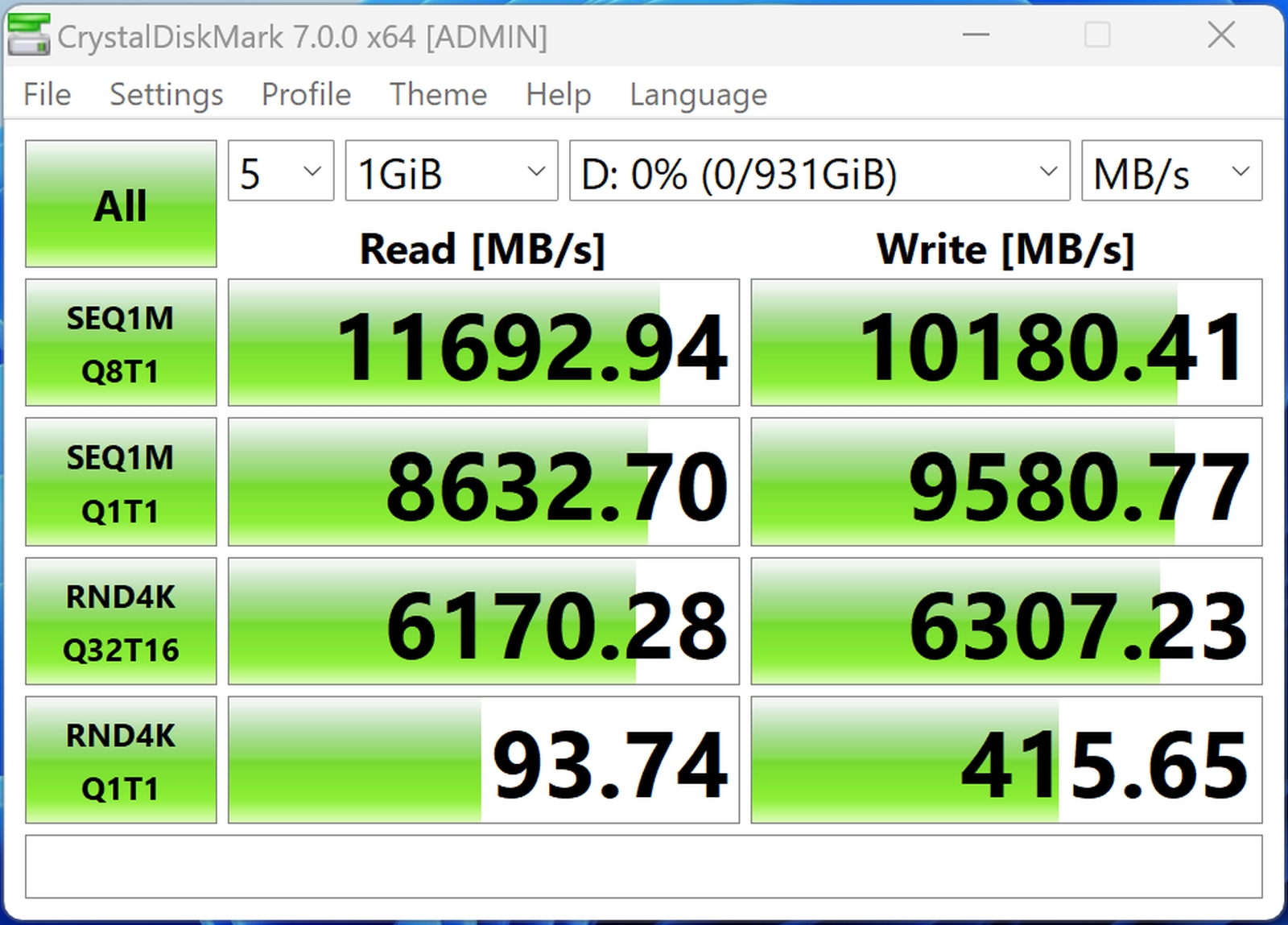Expand the test count dropdown showing 5

(281, 171)
